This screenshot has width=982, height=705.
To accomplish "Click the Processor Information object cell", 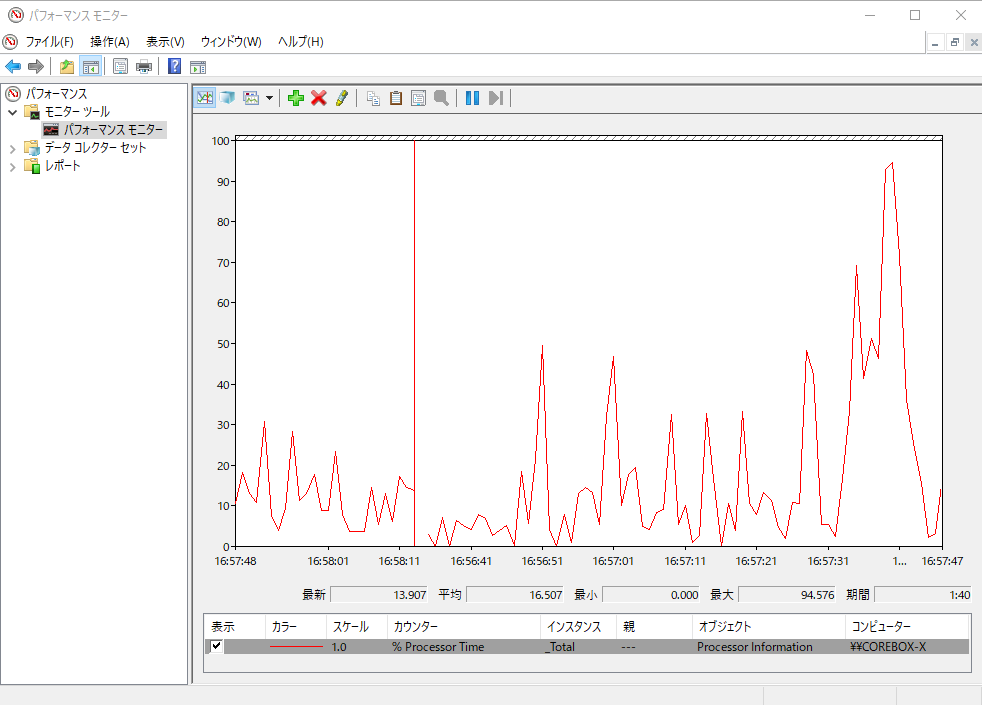I will point(755,647).
